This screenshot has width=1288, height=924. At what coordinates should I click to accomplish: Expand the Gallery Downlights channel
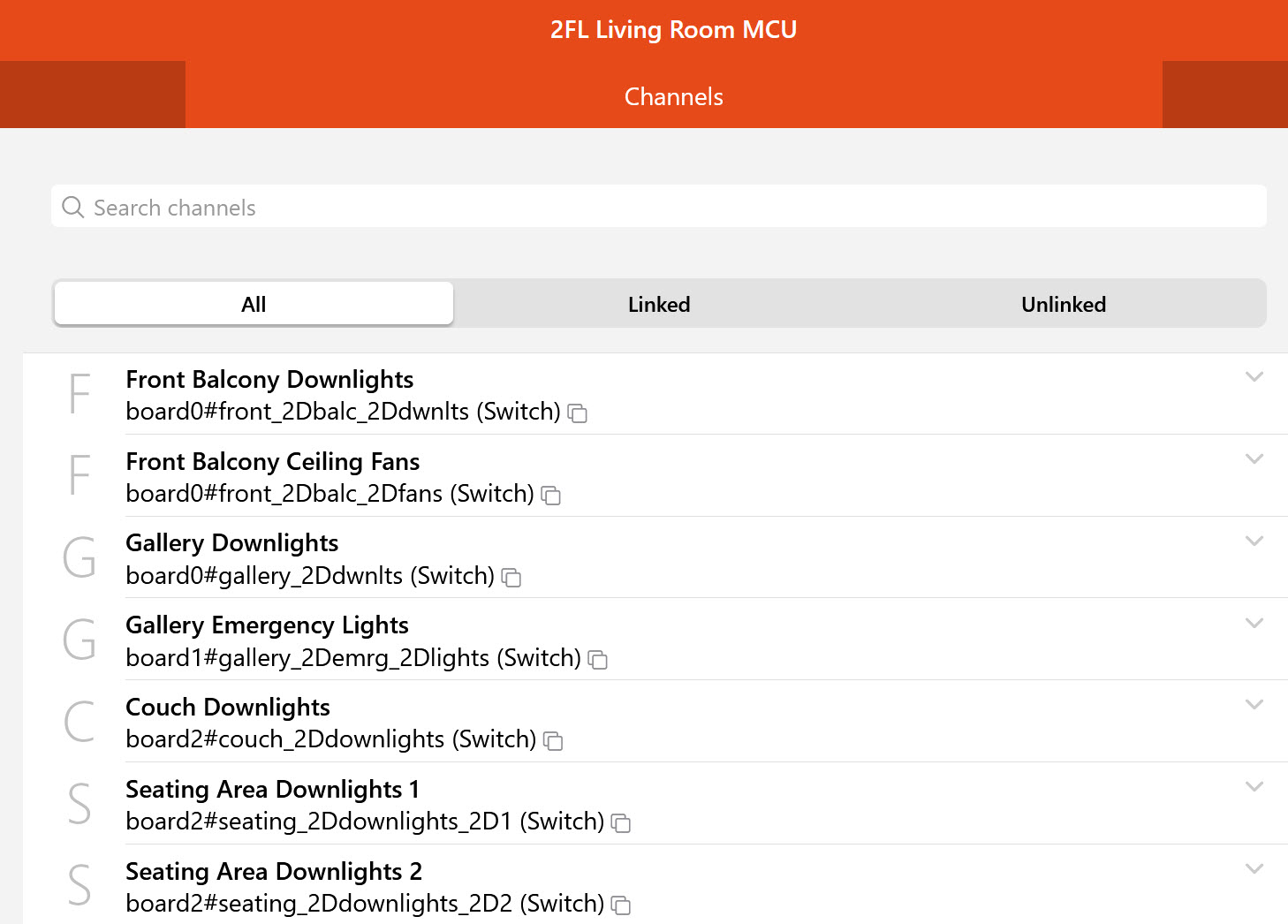1254,542
